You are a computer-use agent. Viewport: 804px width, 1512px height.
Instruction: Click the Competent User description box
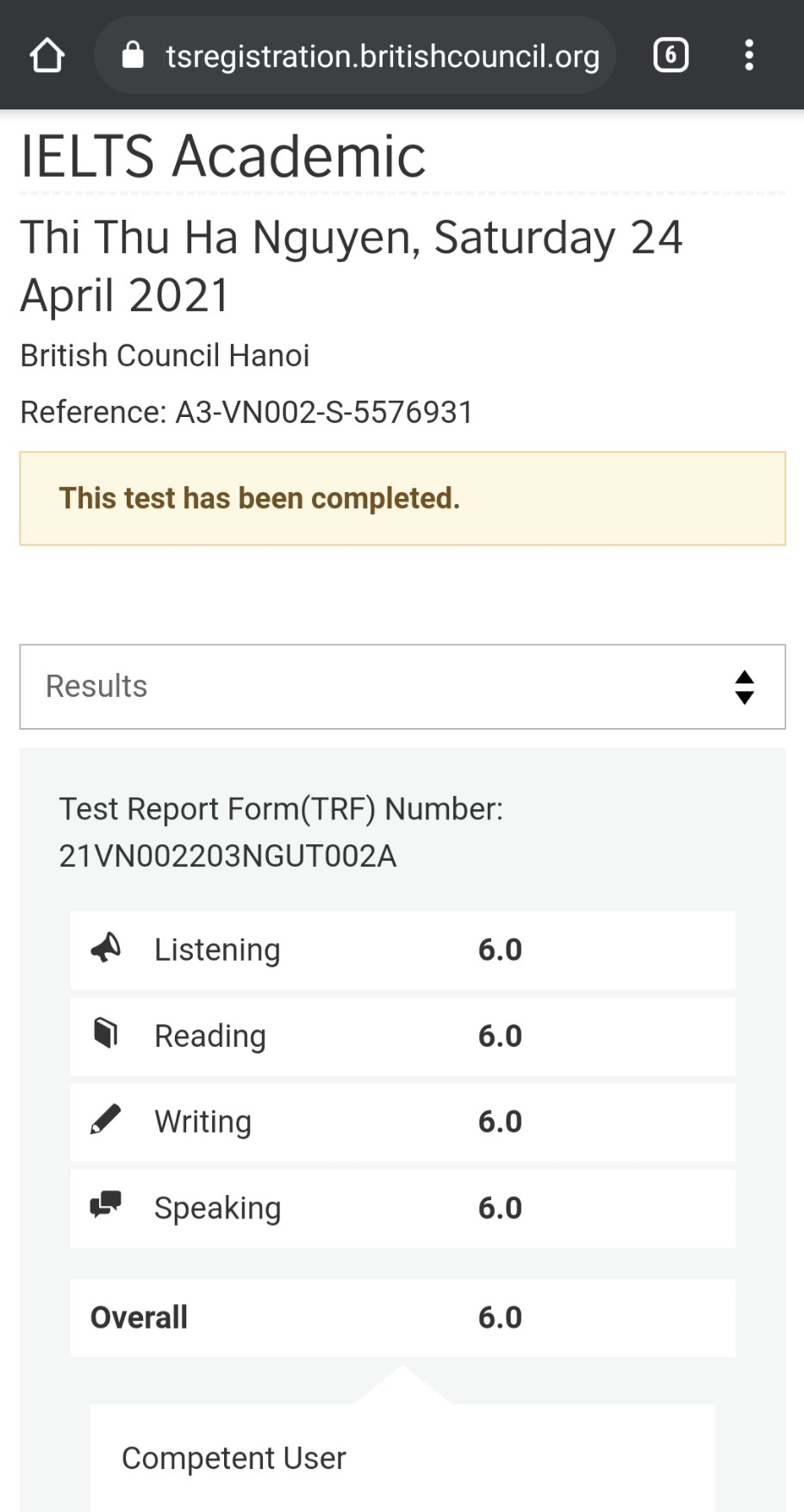402,1458
